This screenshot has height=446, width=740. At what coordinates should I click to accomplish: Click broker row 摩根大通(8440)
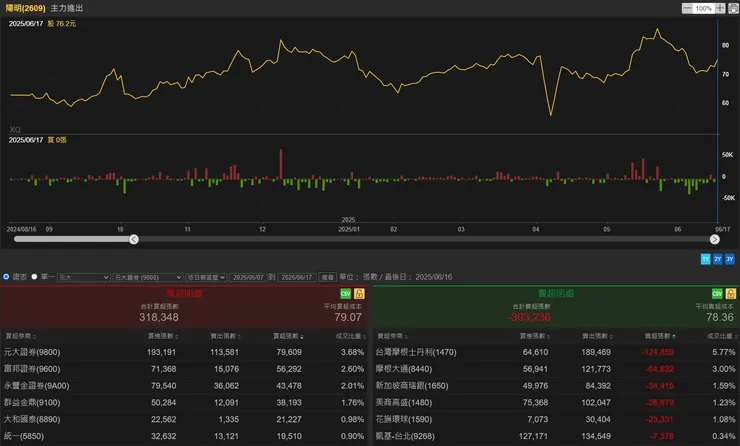pos(556,369)
